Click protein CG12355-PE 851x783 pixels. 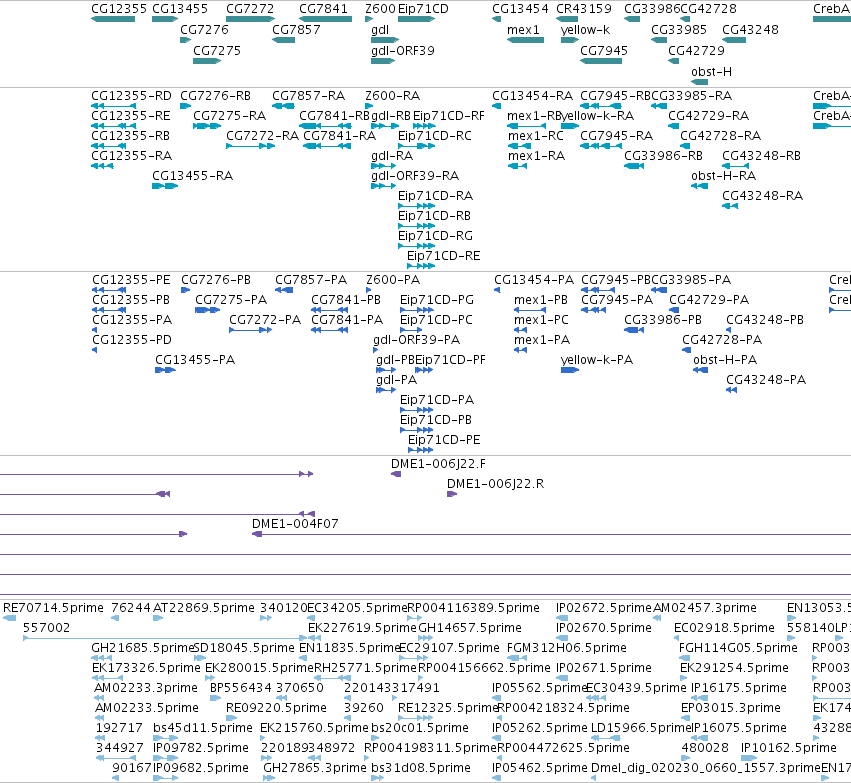click(x=109, y=290)
